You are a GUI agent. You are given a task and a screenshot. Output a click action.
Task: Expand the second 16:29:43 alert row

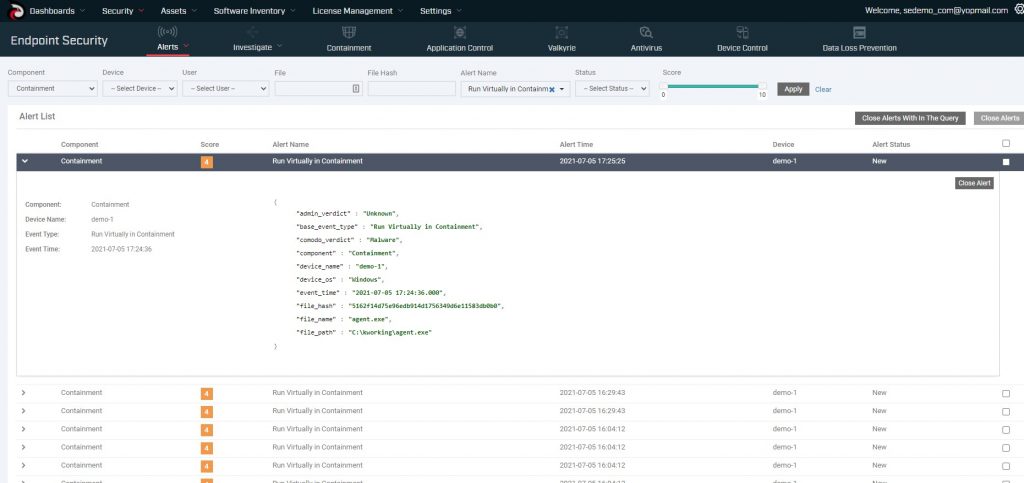(x=24, y=411)
